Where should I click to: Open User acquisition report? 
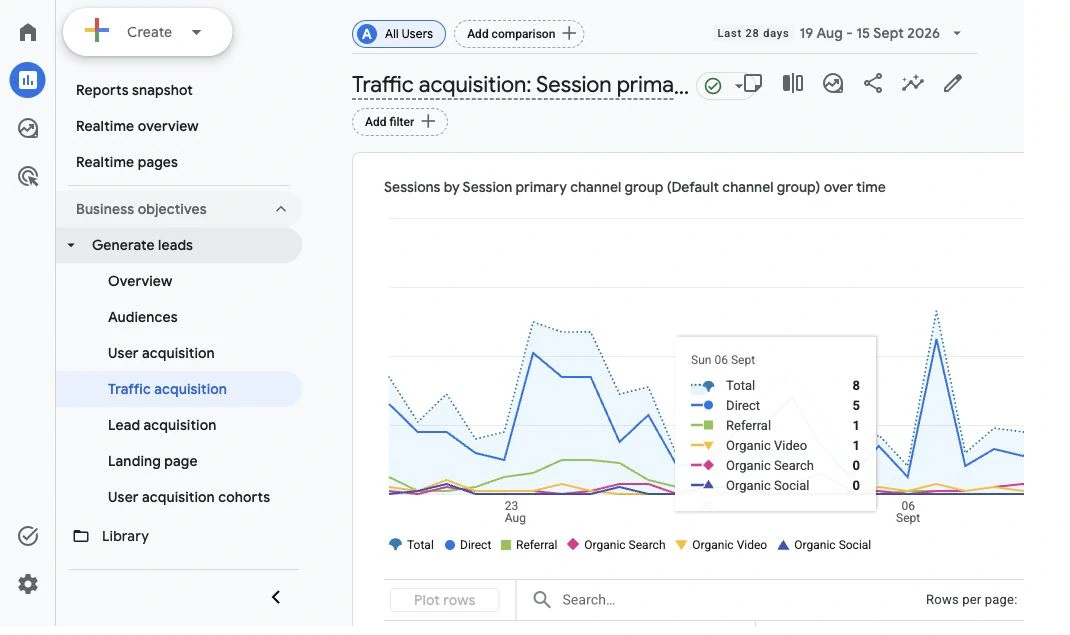[x=161, y=353]
